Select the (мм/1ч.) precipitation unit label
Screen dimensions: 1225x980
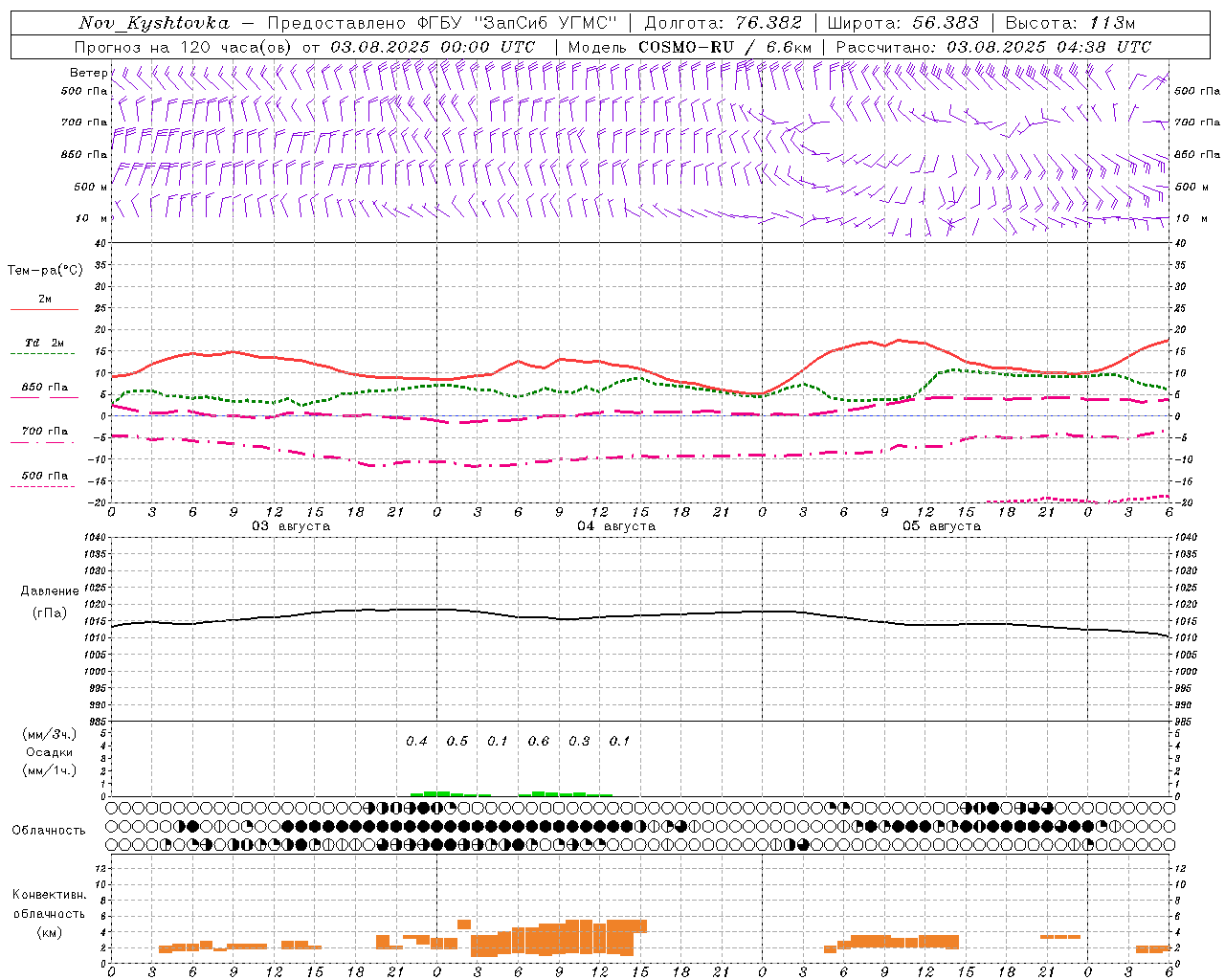point(50,770)
